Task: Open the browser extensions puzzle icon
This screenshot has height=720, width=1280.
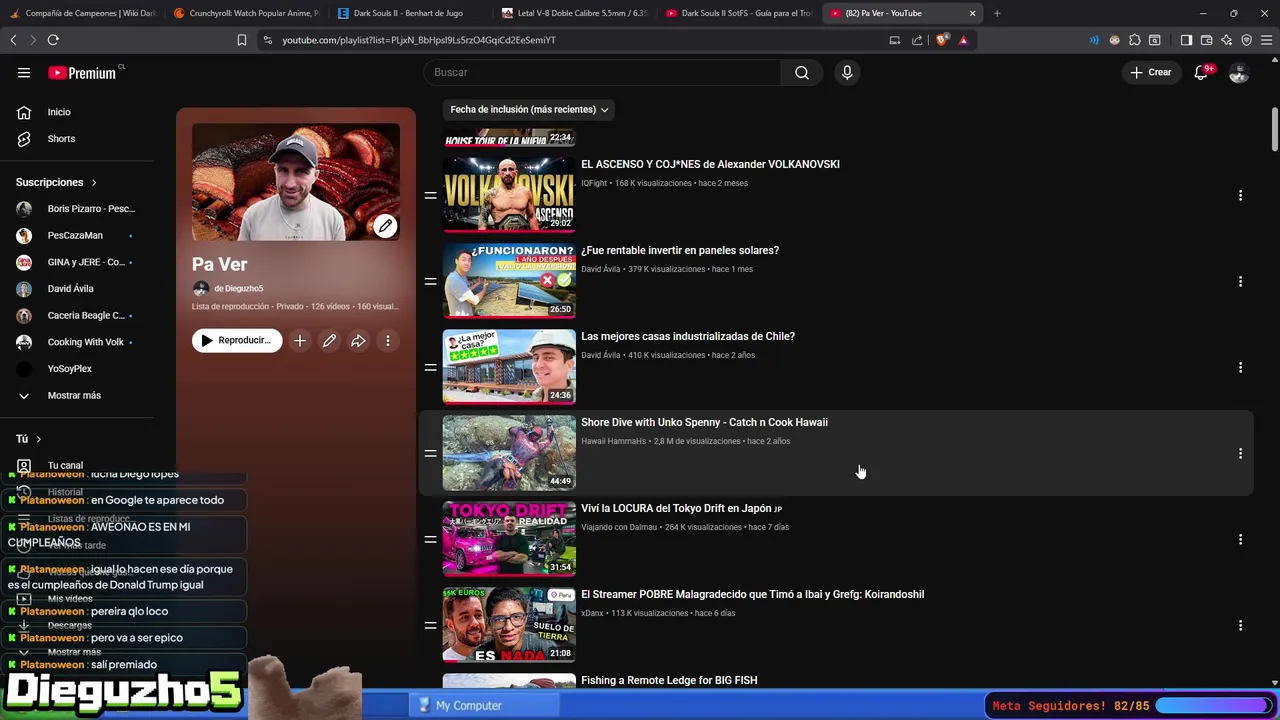Action: pyautogui.click(x=1135, y=40)
